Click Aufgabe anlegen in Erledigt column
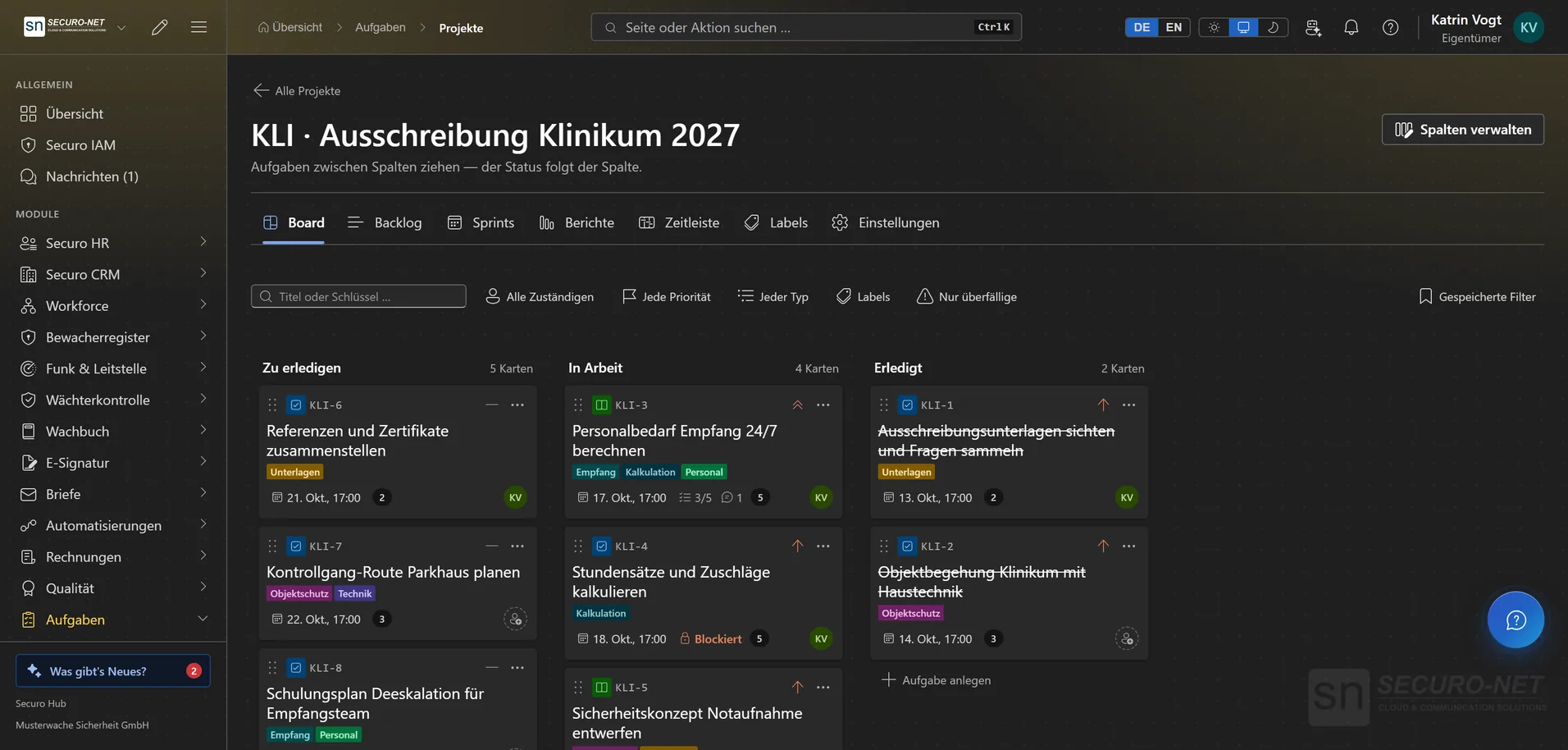The image size is (1568, 750). tap(937, 680)
